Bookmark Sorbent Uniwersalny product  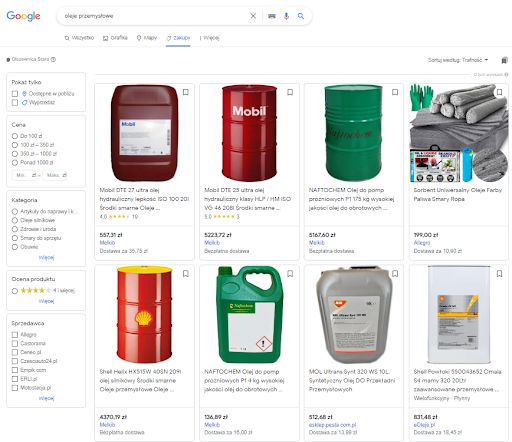pos(499,92)
